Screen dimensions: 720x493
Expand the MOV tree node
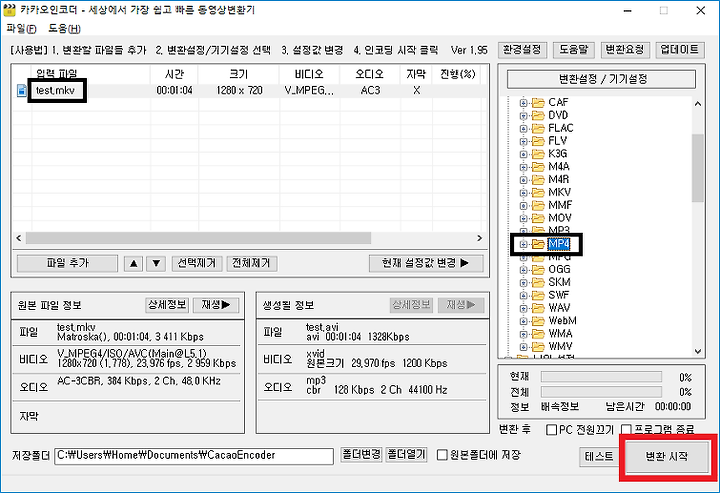(x=523, y=218)
